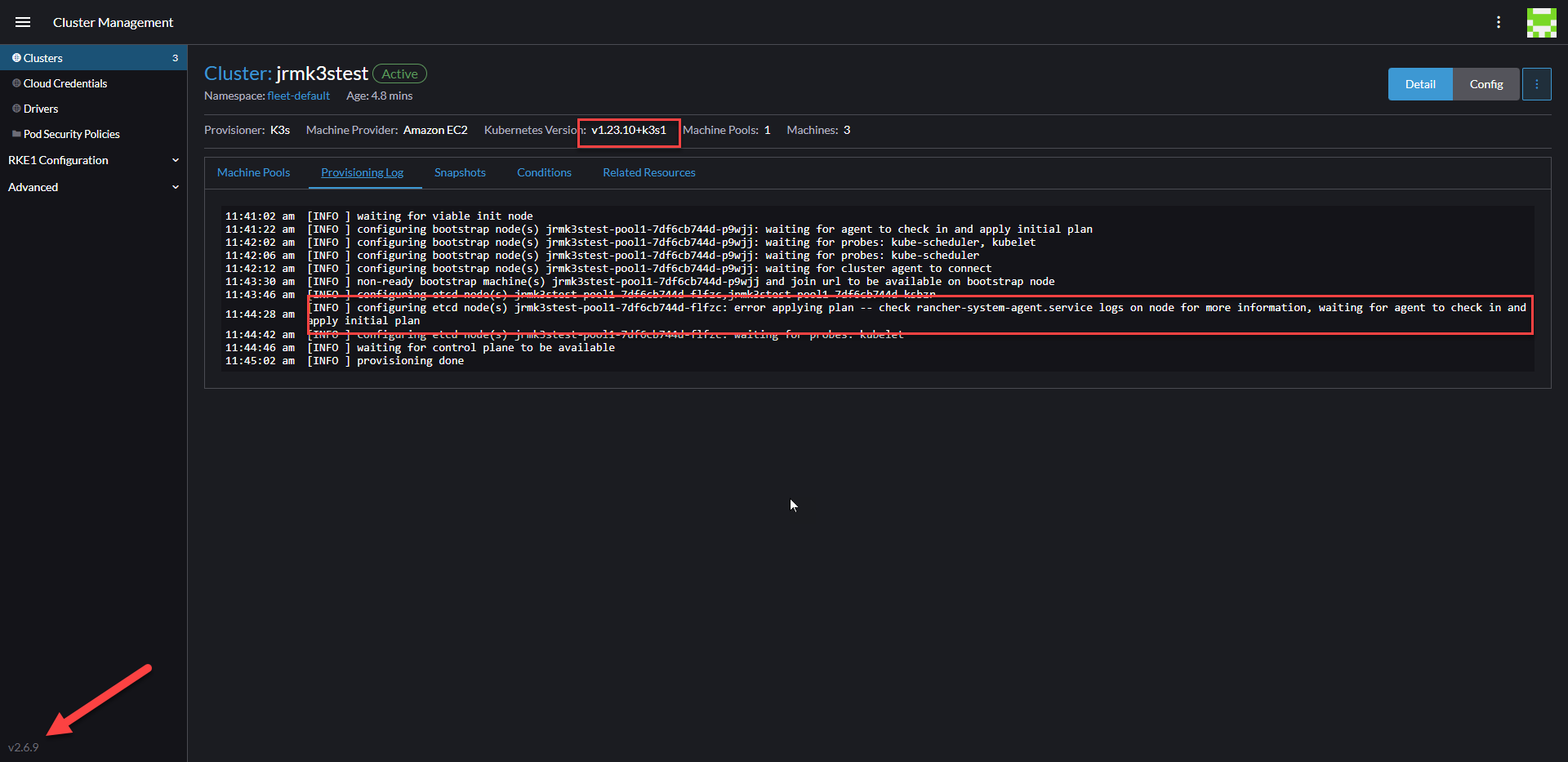
Task: Click the Detail button
Action: point(1420,83)
